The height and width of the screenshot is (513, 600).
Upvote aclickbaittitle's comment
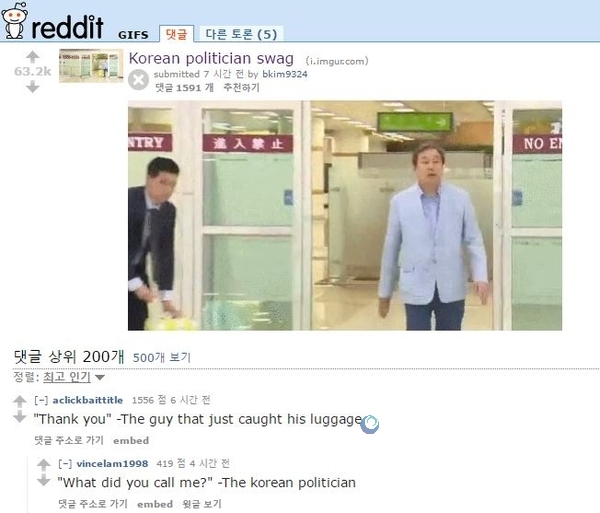[x=20, y=401]
